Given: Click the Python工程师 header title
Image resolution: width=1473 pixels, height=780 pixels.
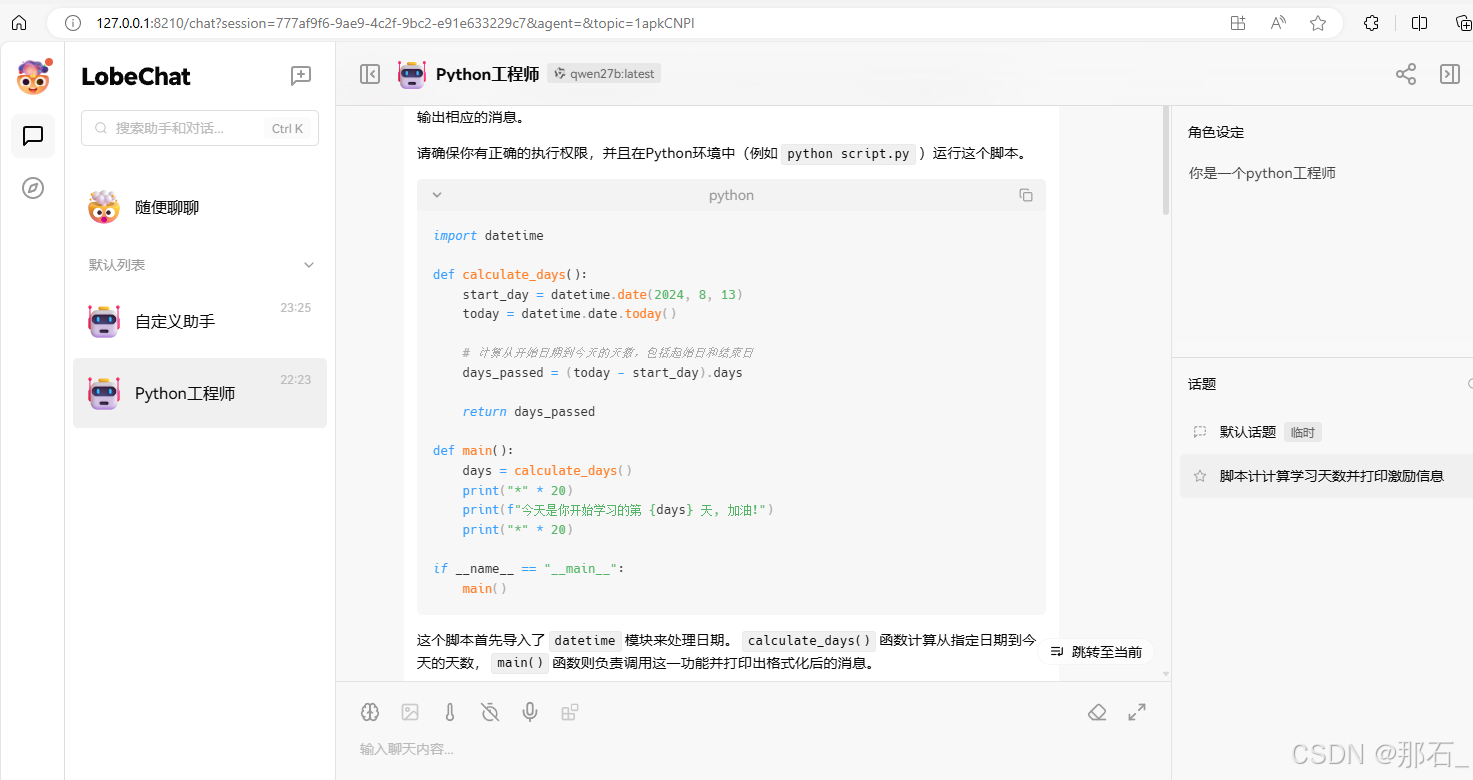Looking at the screenshot, I should pyautogui.click(x=488, y=74).
